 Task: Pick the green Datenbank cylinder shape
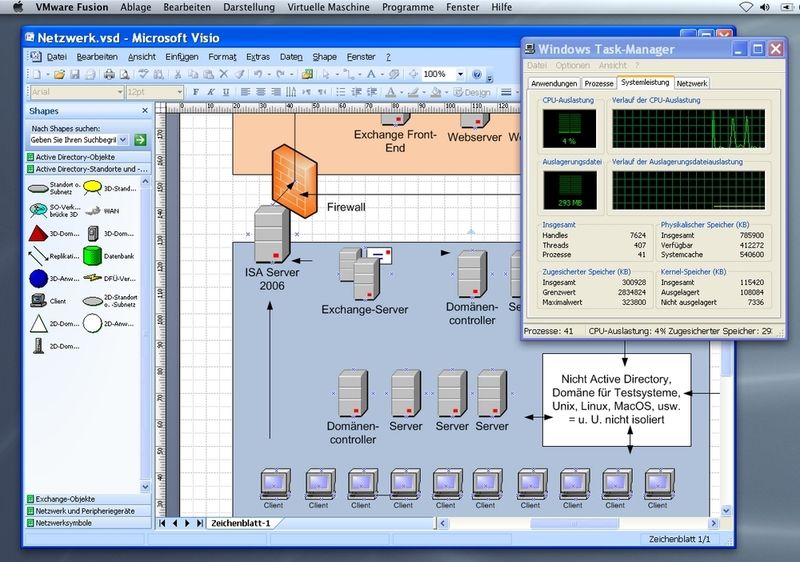[x=92, y=256]
